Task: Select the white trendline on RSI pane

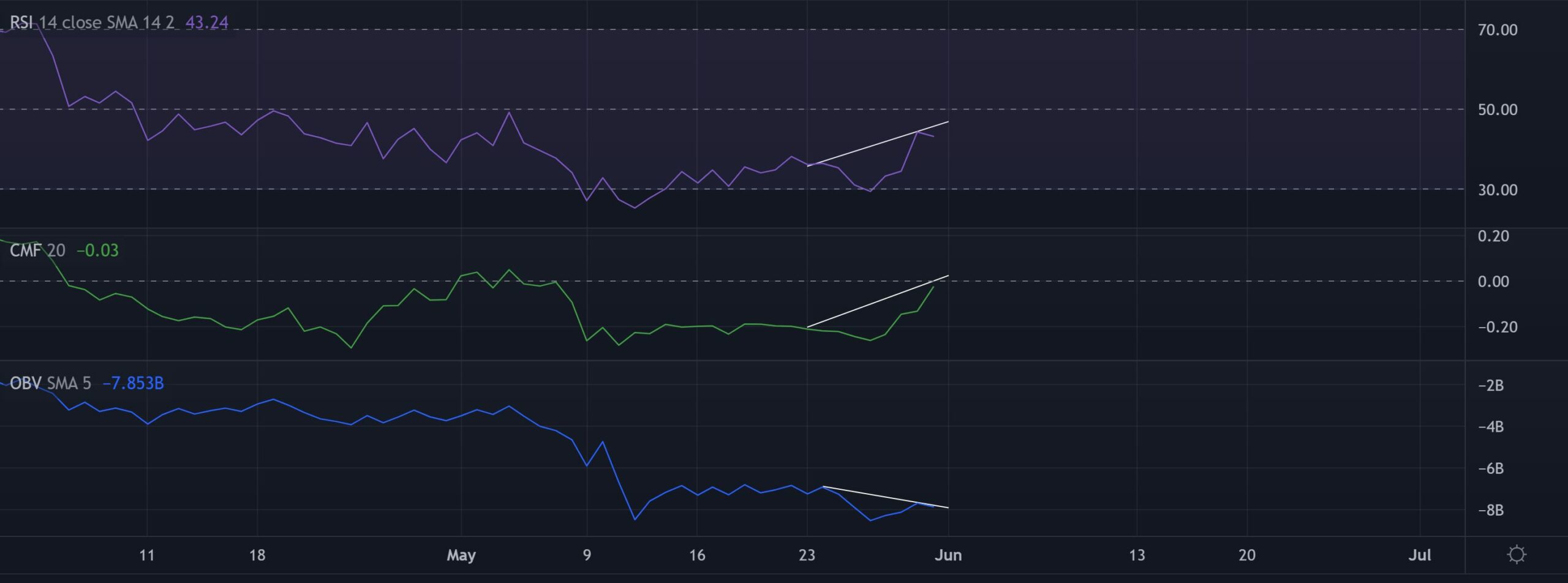Action: click(878, 144)
